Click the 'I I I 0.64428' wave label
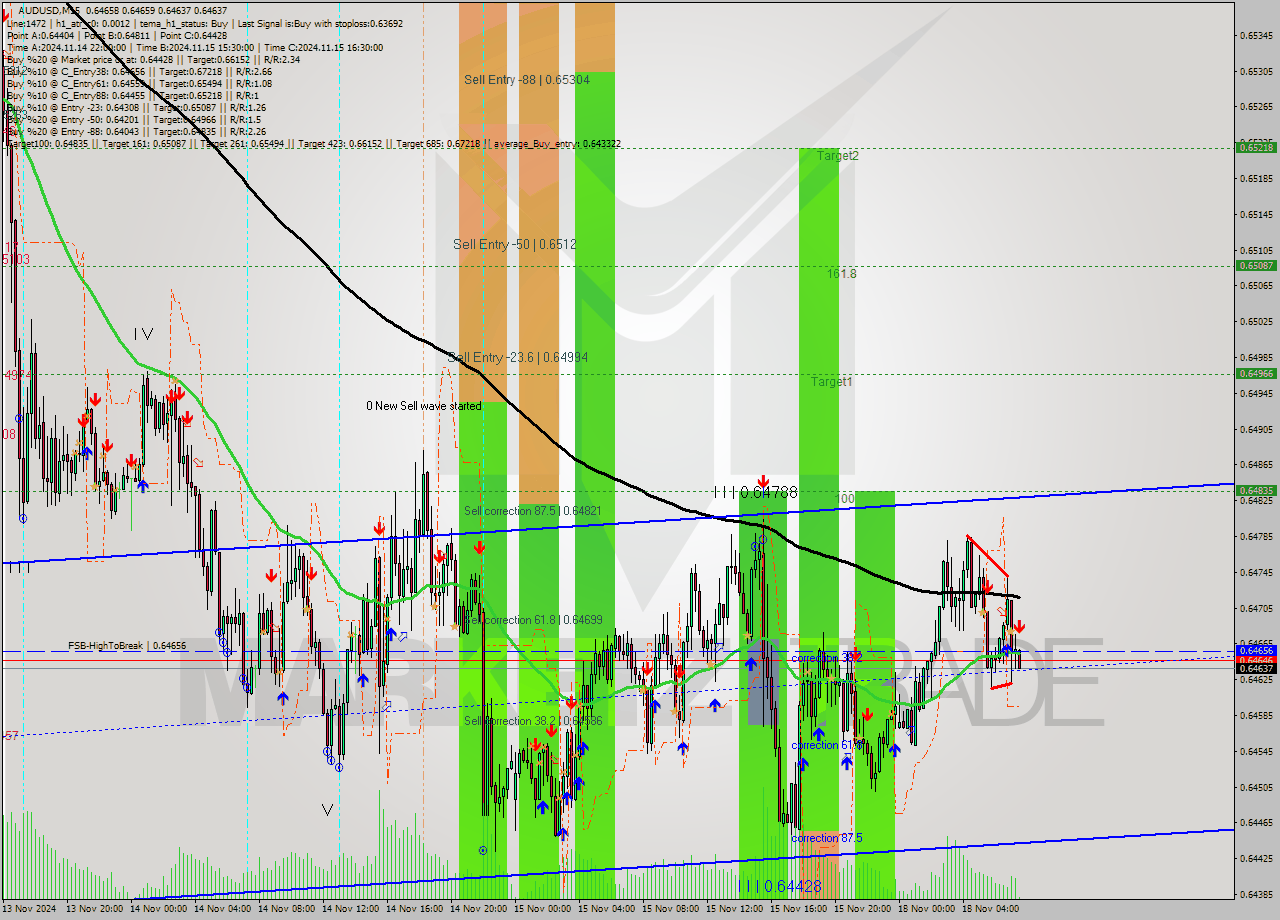Image resolution: width=1280 pixels, height=920 pixels. 780,886
